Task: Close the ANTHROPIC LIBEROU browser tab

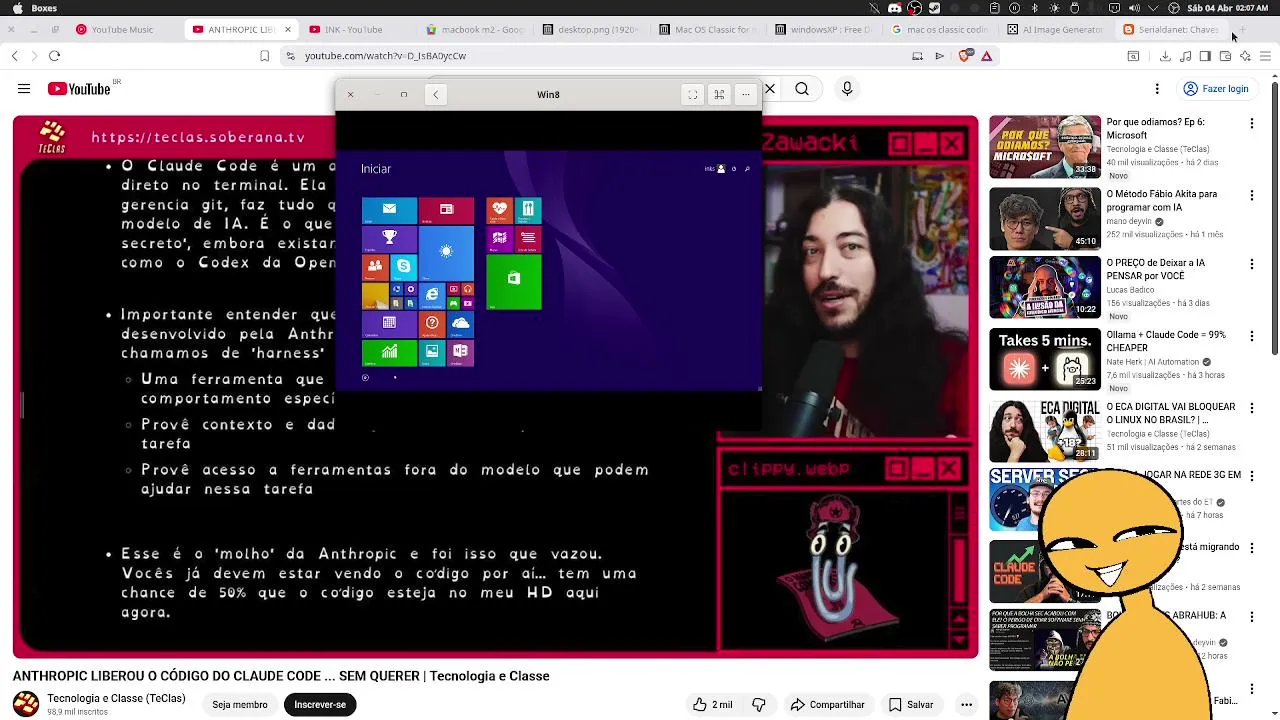Action: point(287,30)
